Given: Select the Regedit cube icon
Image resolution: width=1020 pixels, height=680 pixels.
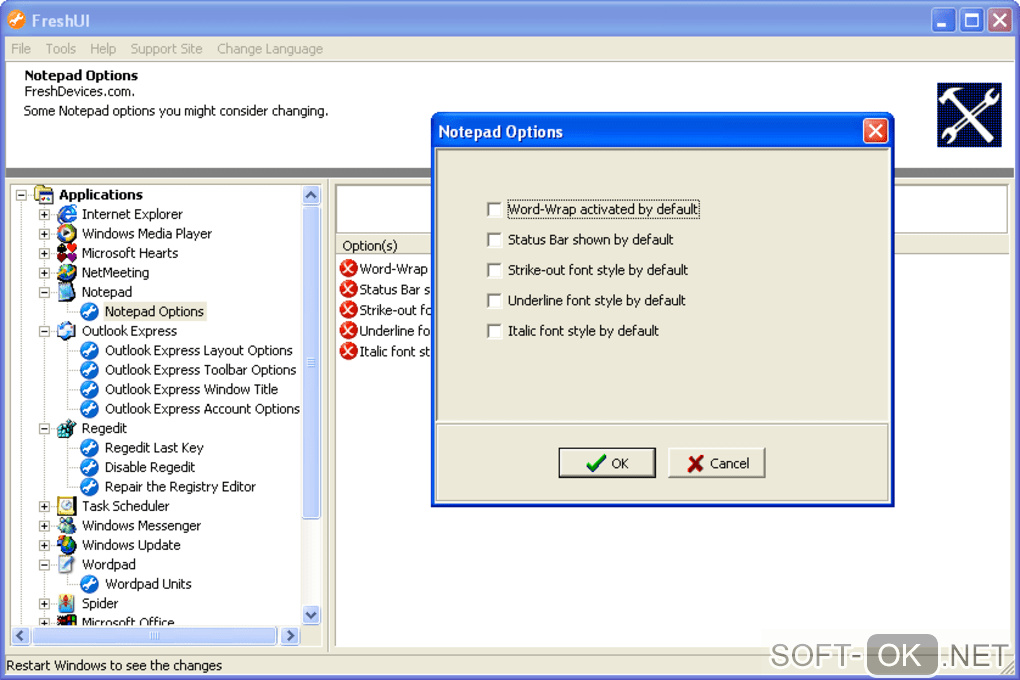Looking at the screenshot, I should [67, 428].
